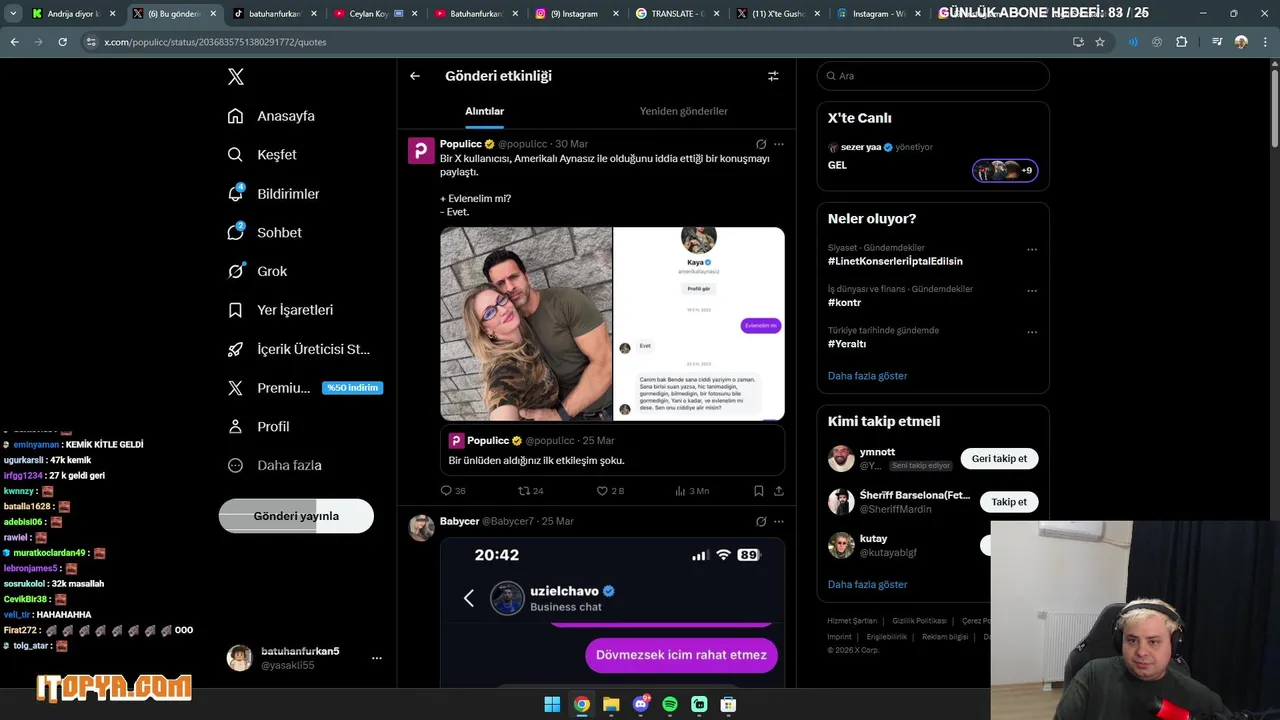Share the Populicc post
Screen dimensions: 1280x720
779,491
